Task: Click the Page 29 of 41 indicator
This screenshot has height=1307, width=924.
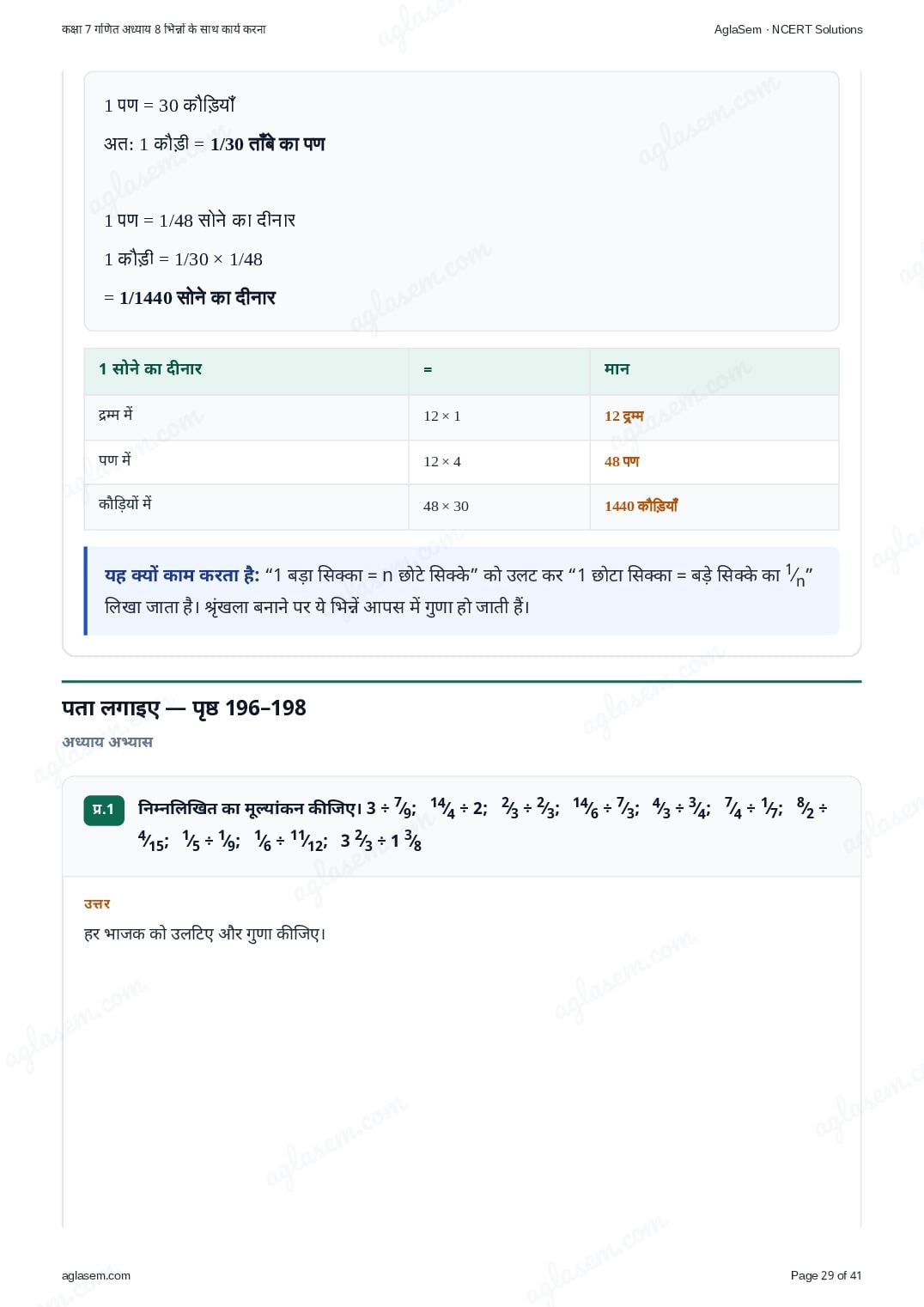Action: pyautogui.click(x=826, y=1275)
